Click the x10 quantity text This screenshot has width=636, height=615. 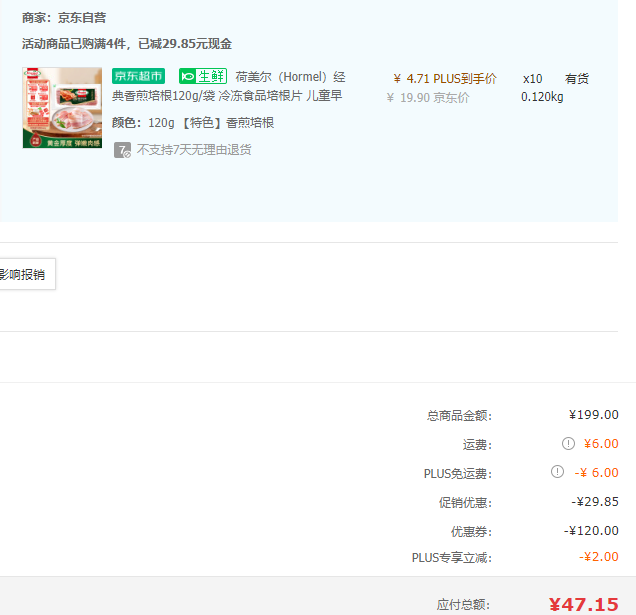[x=533, y=79]
